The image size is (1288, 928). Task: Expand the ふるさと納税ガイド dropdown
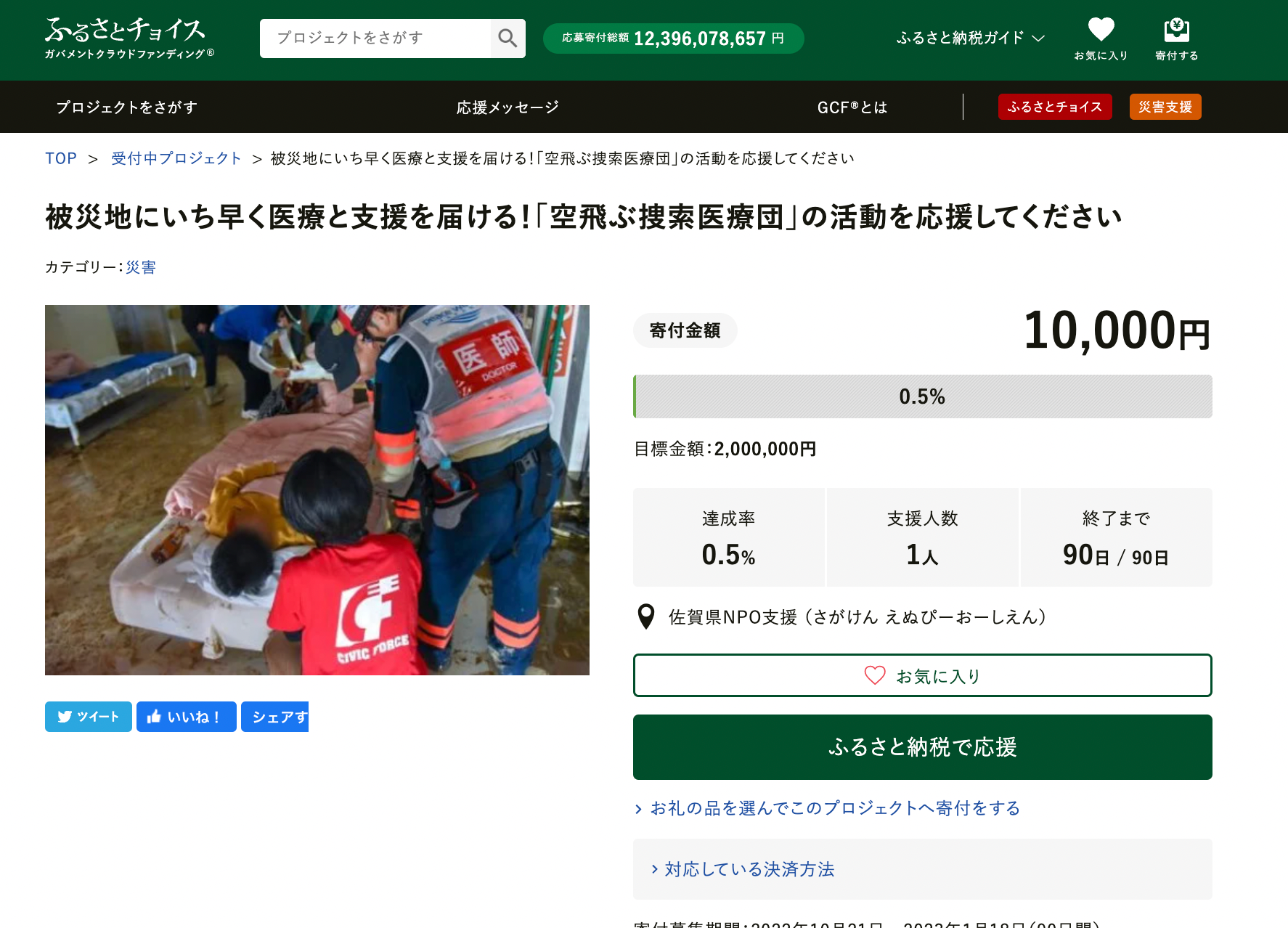click(x=971, y=38)
